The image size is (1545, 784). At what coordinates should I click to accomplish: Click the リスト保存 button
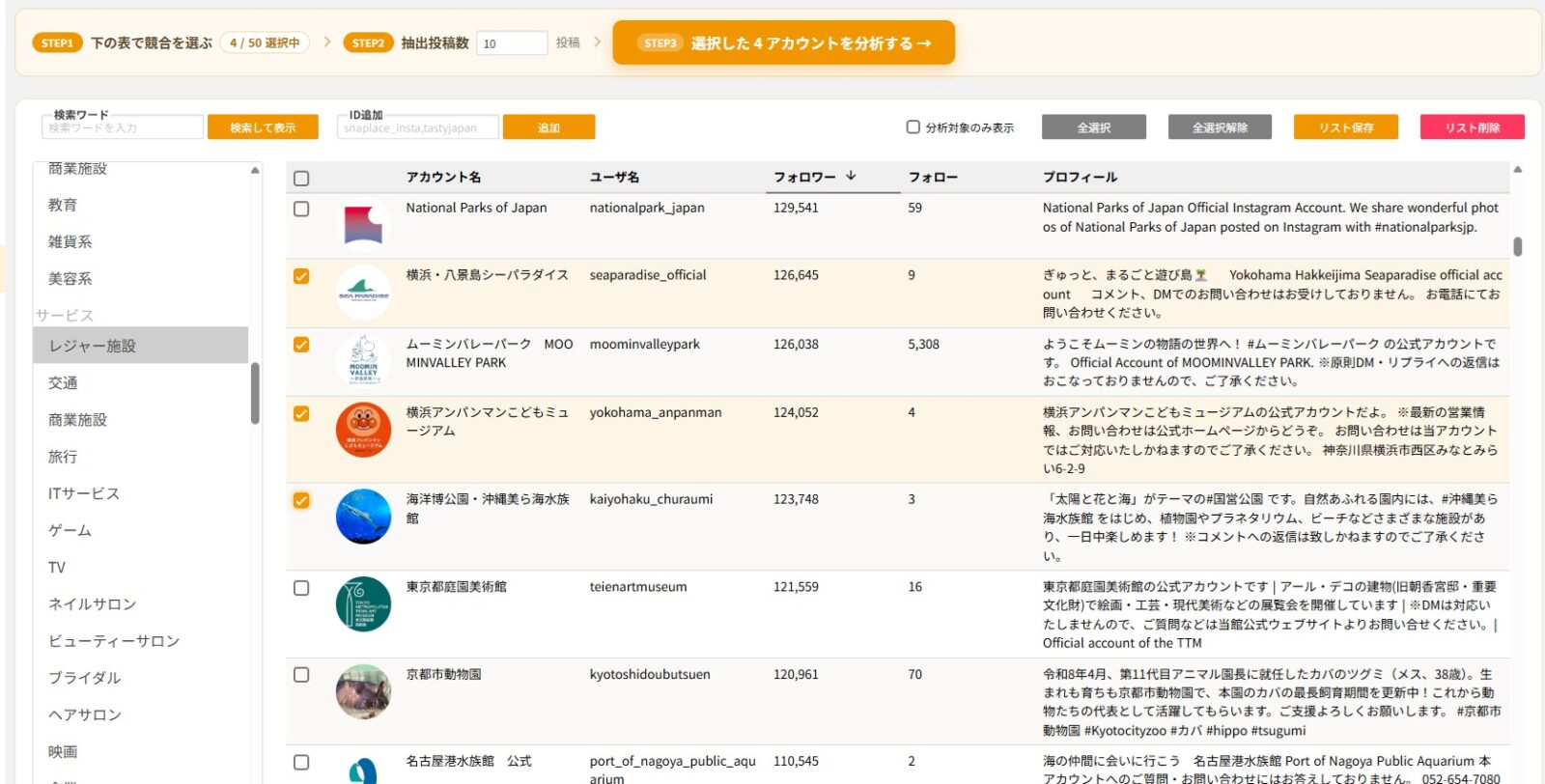click(1346, 127)
